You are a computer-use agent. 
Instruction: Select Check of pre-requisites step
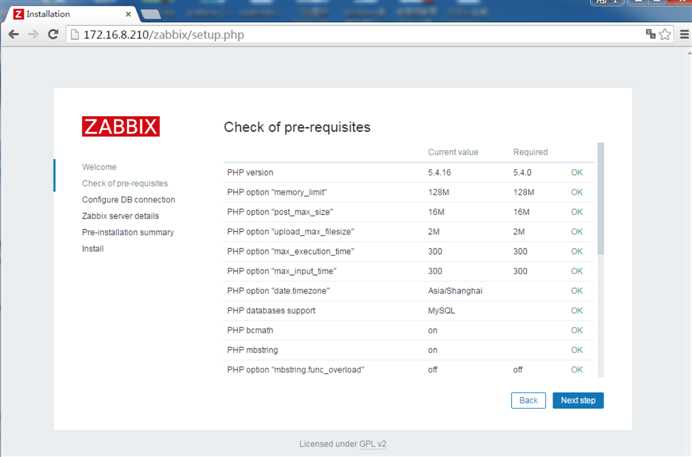pos(125,183)
